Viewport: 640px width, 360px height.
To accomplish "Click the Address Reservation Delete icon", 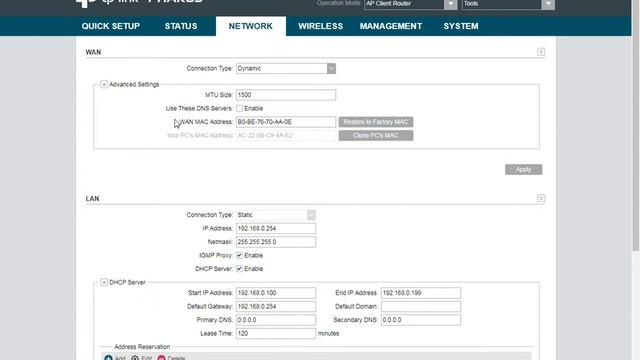I will [162, 358].
